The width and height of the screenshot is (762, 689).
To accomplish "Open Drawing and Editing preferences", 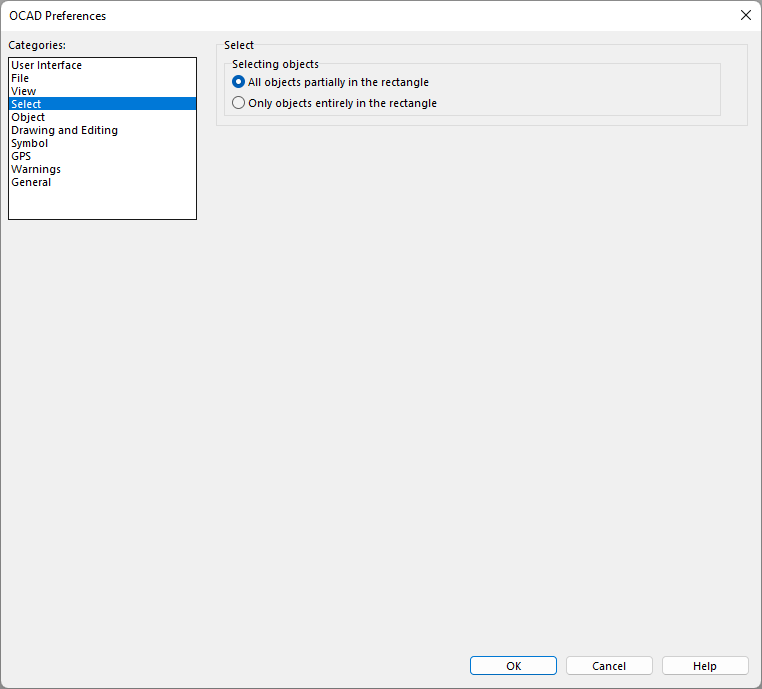I will point(103,130).
